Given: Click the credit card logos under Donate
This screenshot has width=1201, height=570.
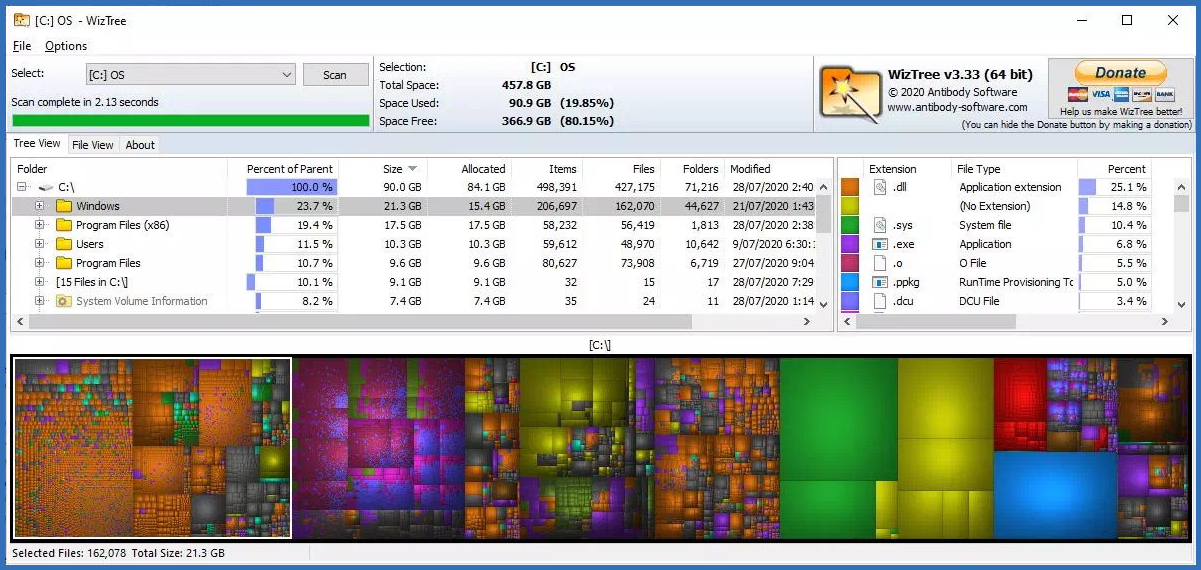Looking at the screenshot, I should (1121, 94).
